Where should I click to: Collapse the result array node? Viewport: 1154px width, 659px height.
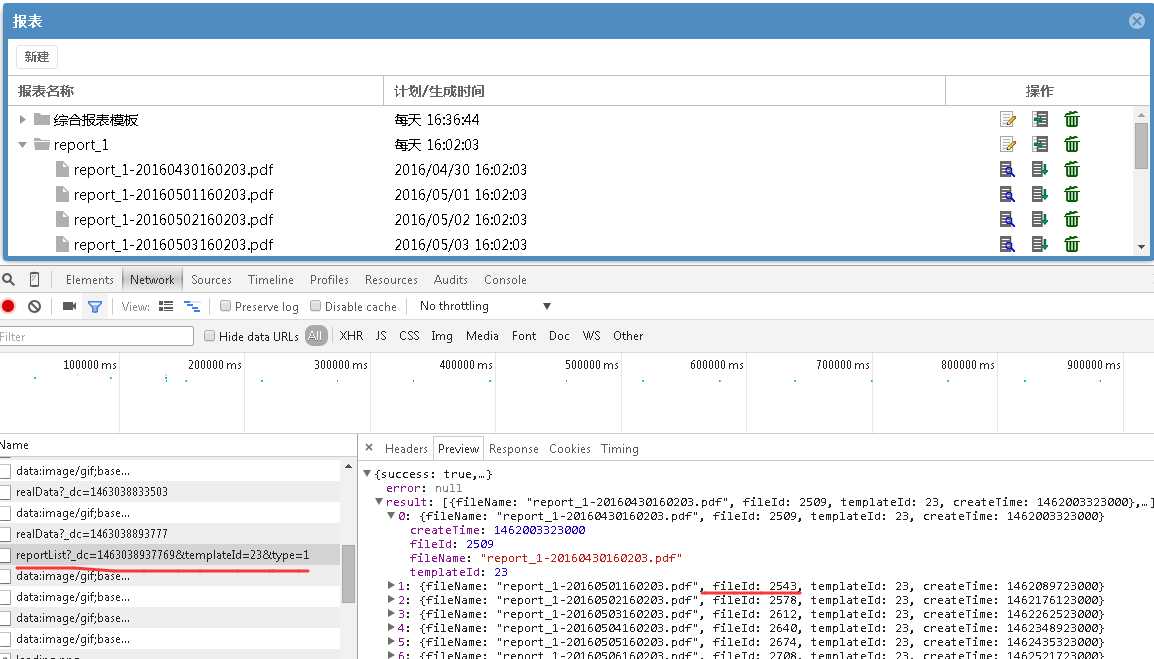(379, 501)
